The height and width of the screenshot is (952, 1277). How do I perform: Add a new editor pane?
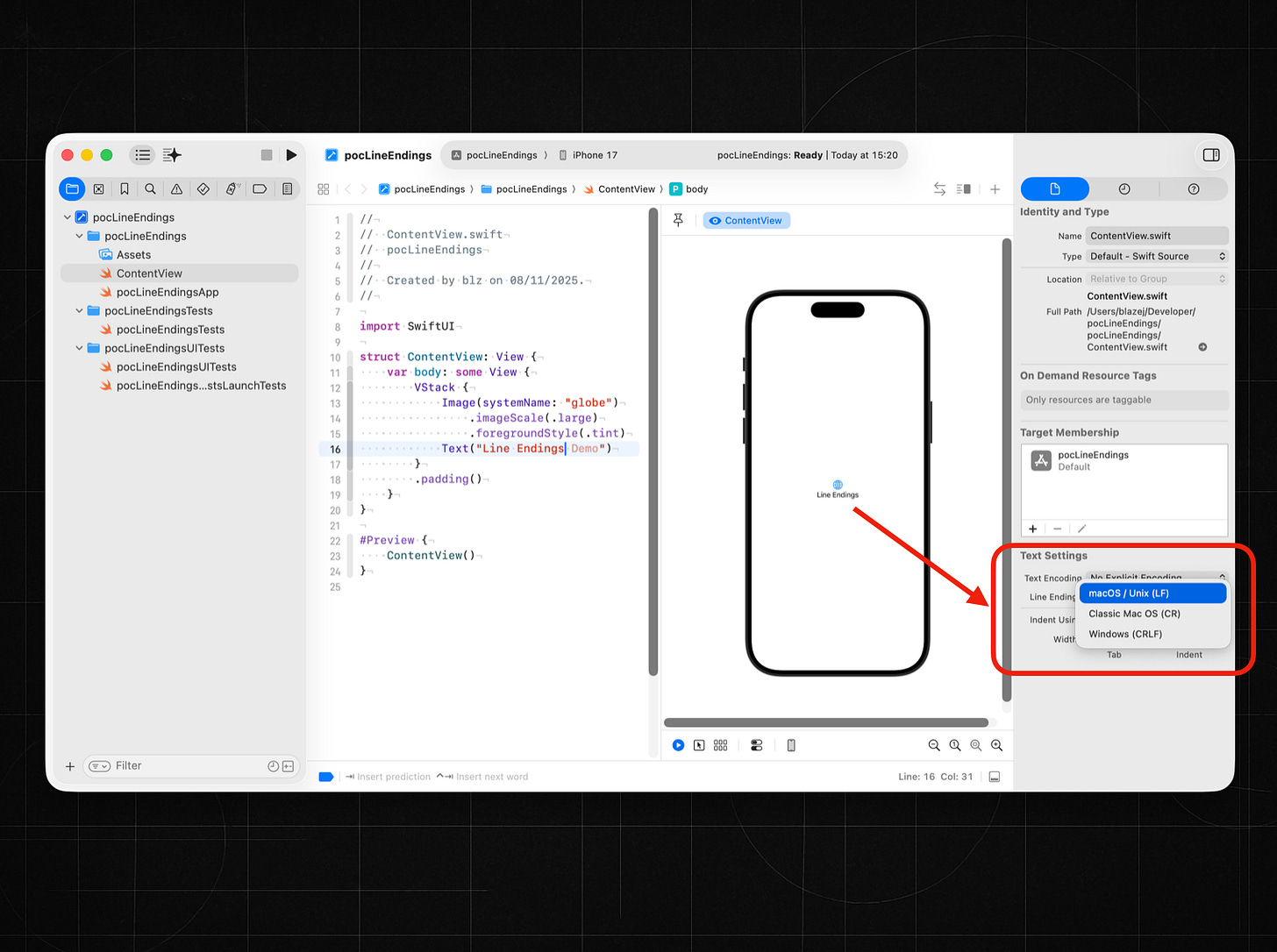point(995,189)
